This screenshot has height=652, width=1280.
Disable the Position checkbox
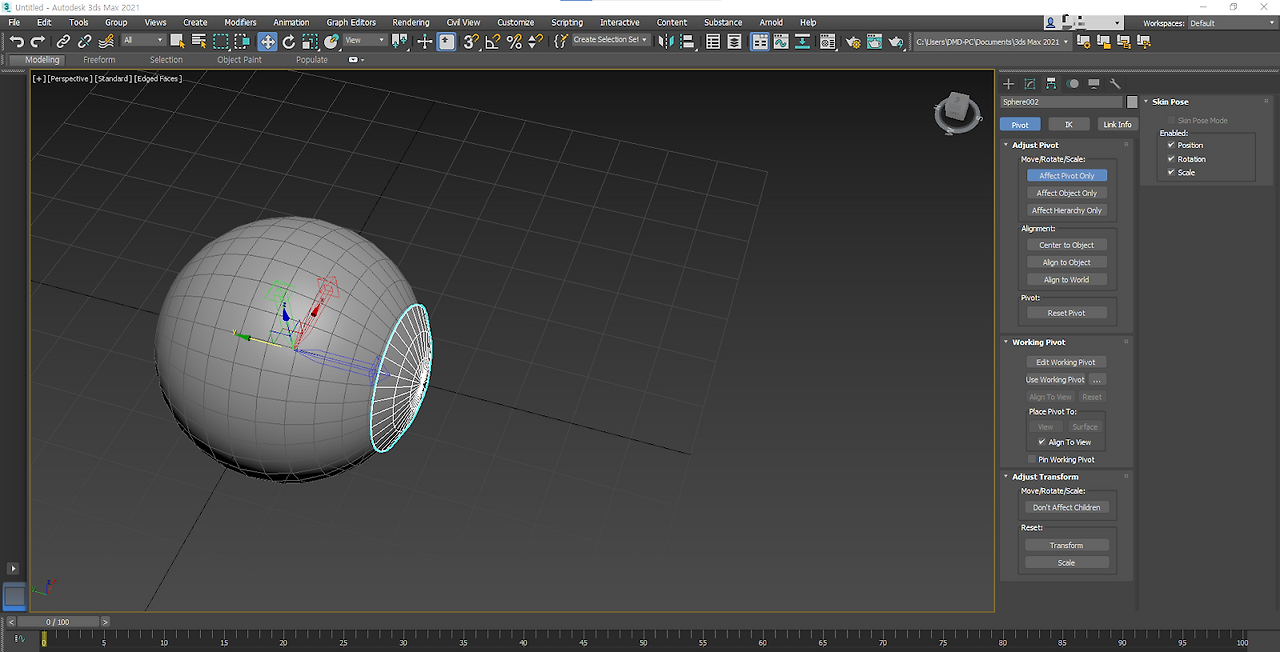[1171, 145]
